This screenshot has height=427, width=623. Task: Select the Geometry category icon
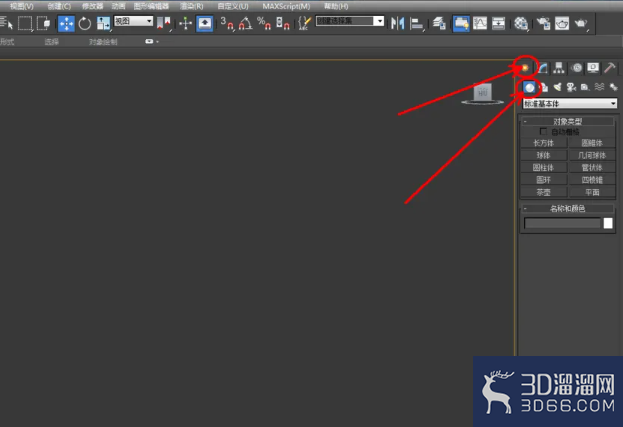click(529, 87)
